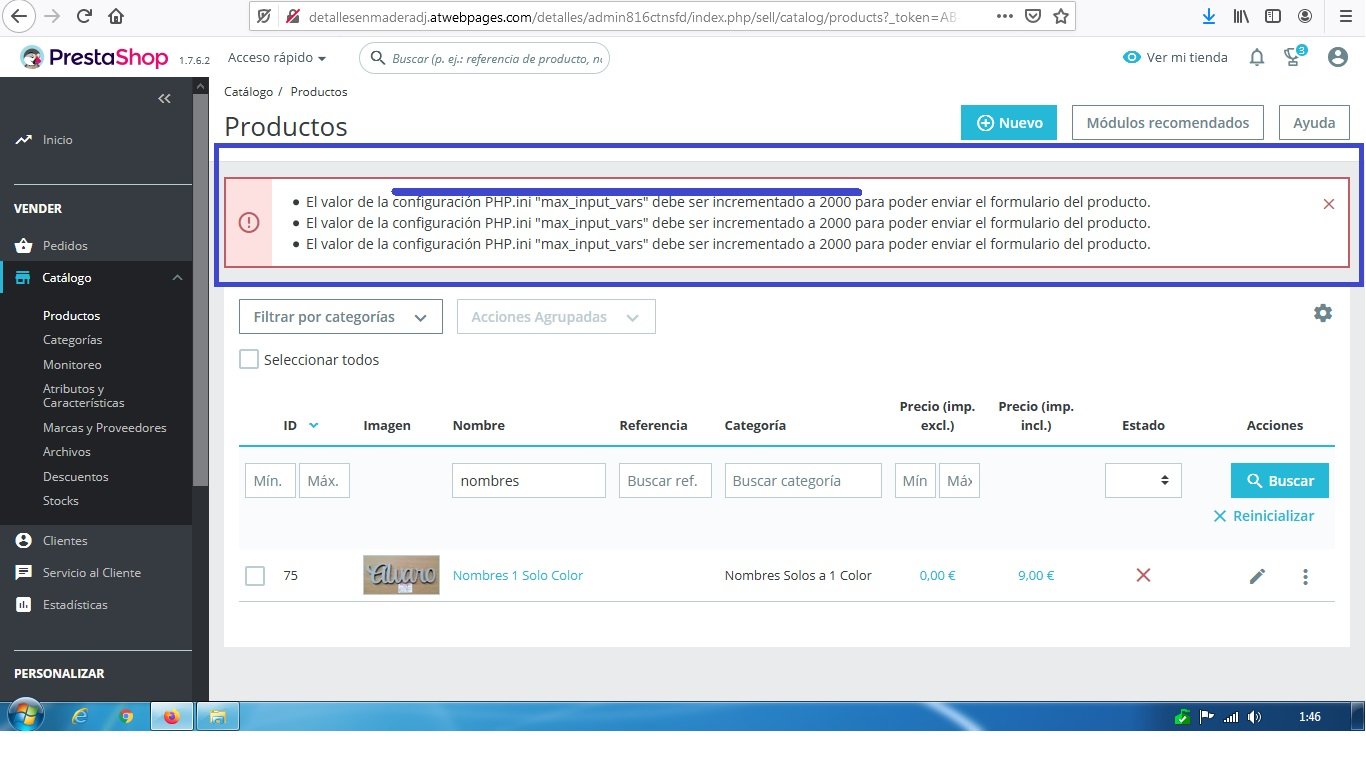The width and height of the screenshot is (1366, 768).
Task: Tick the Seleccionar todos checkbox
Action: pos(249,359)
